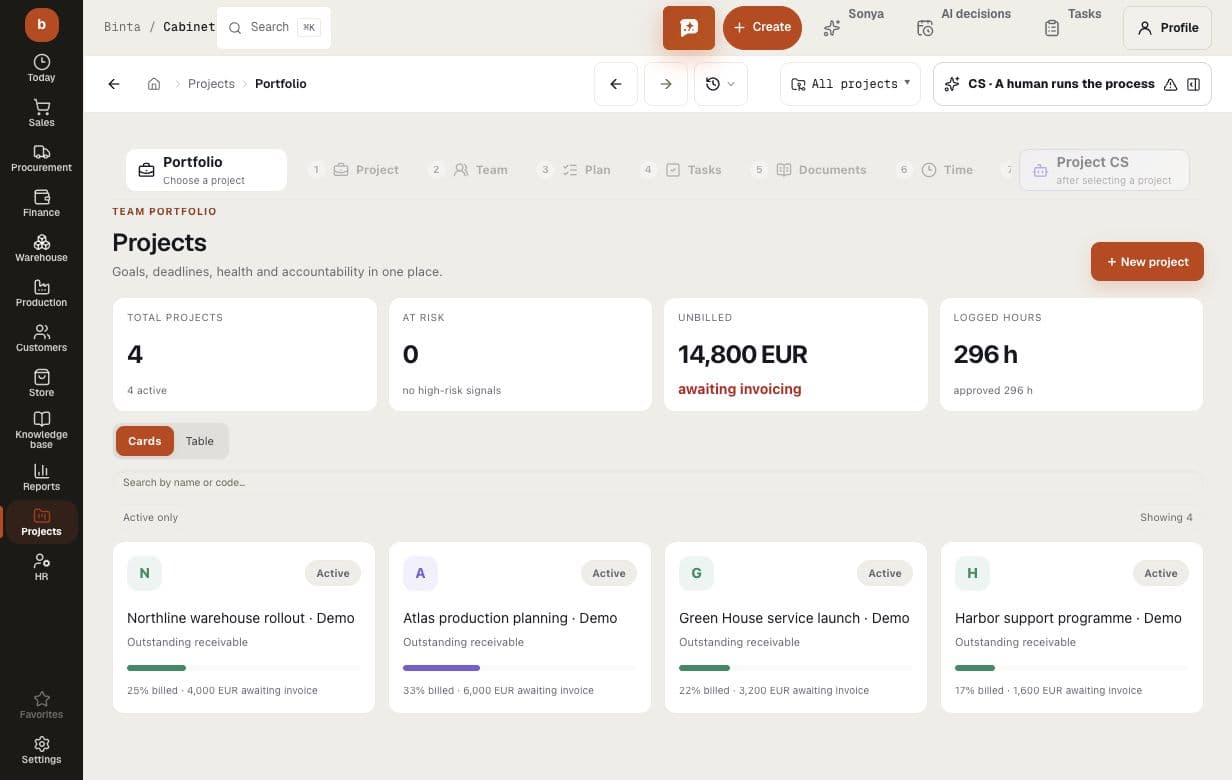Open the history dropdown
Viewport: 1232px width, 780px height.
(x=720, y=84)
